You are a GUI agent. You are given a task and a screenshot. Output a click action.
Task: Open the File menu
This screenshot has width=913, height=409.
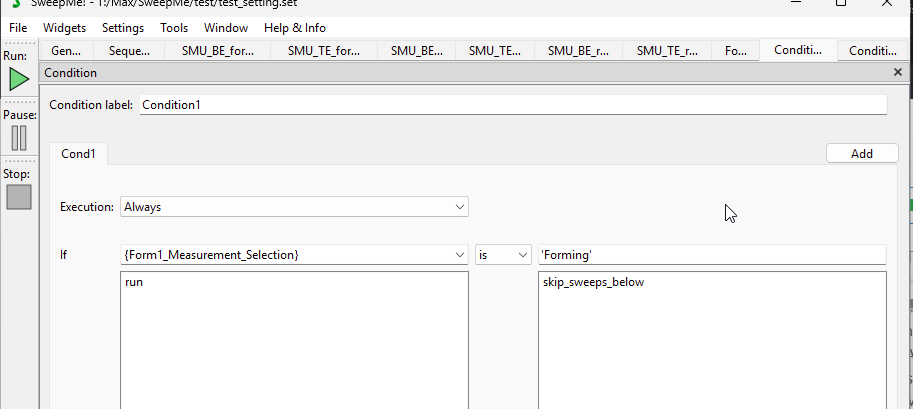[18, 28]
